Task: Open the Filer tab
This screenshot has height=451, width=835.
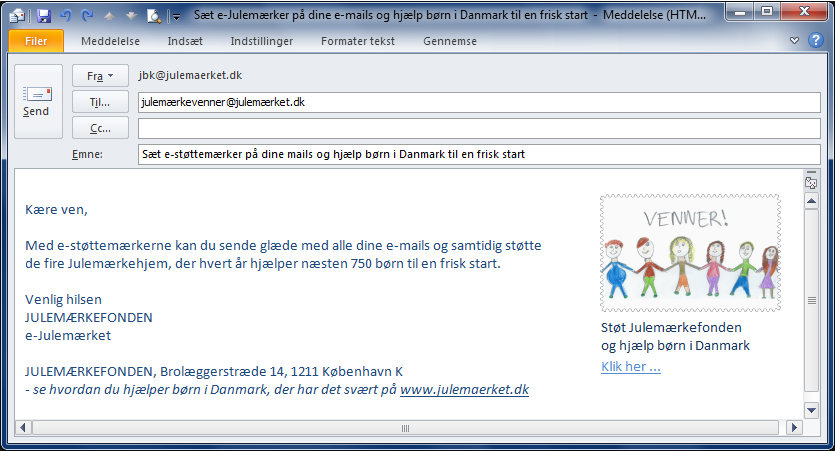Action: pyautogui.click(x=36, y=41)
